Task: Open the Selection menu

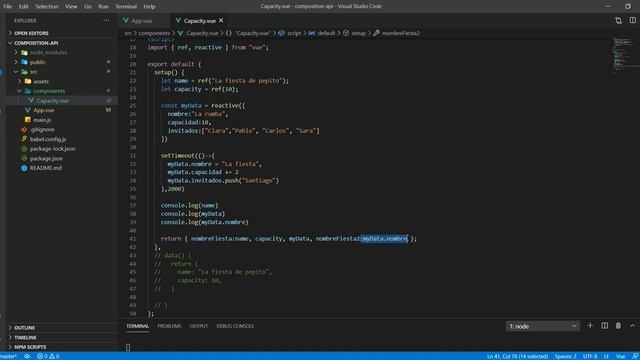Action: click(x=47, y=7)
